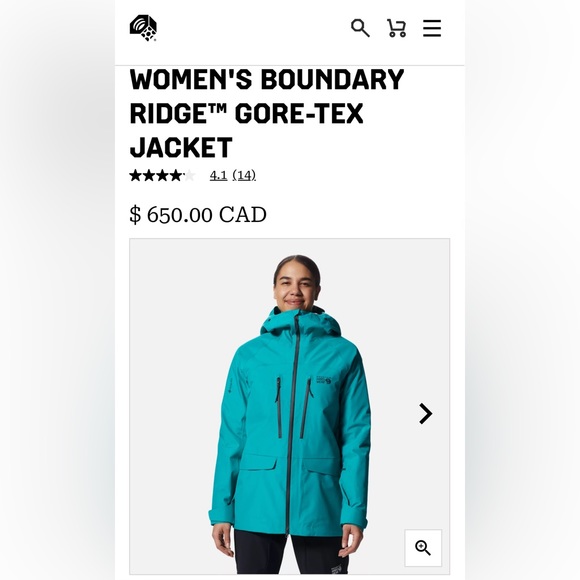Click the first filled rating star
Screen dimensions: 580x580
(136, 175)
